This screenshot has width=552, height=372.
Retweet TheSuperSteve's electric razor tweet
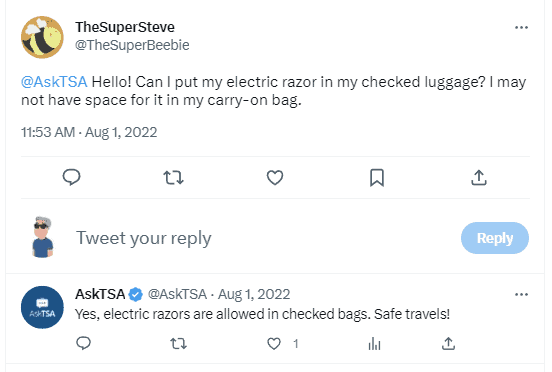coord(174,178)
